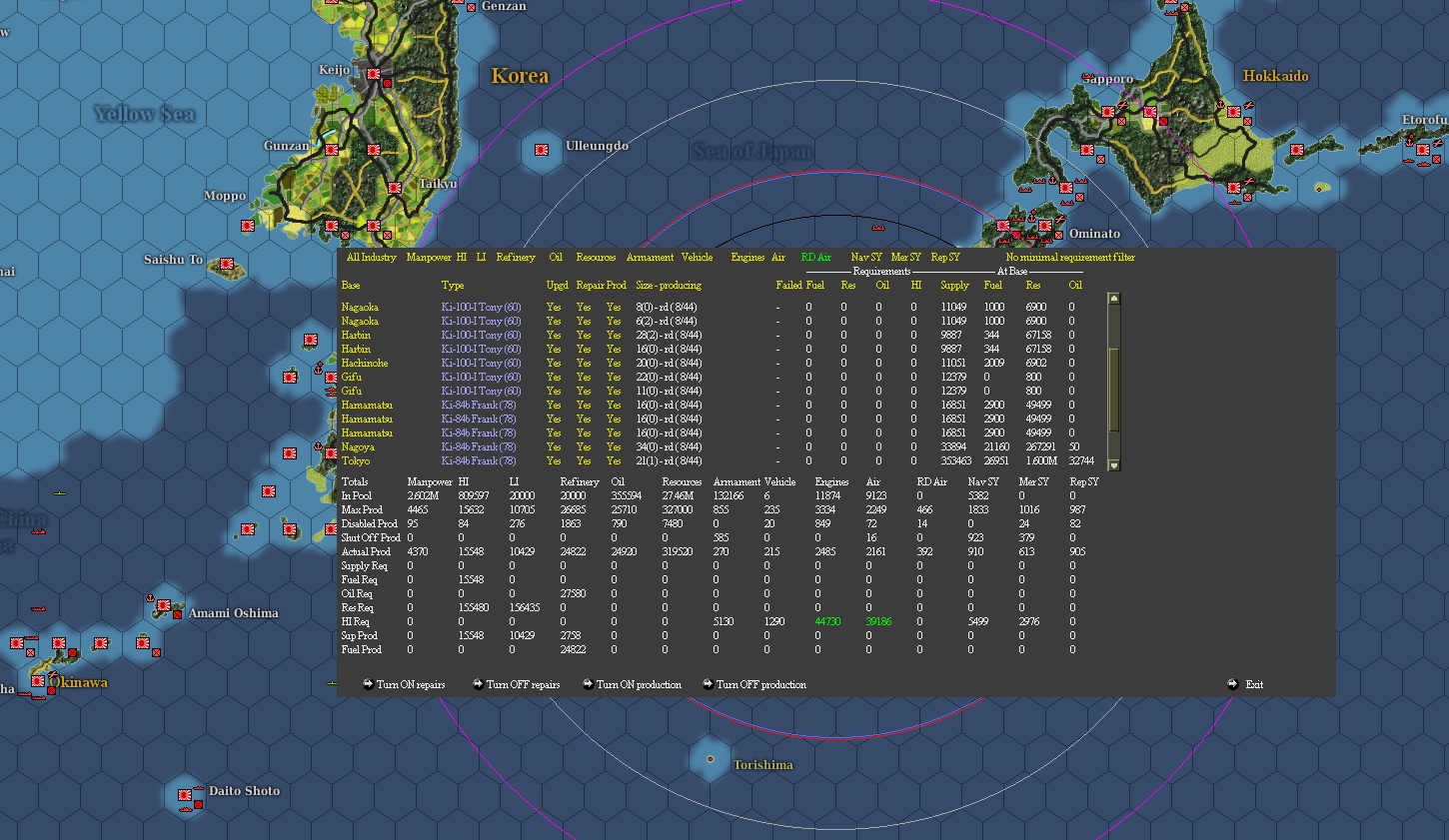Select the Taikyu base flag icon
This screenshot has height=840, width=1449.
[x=395, y=187]
